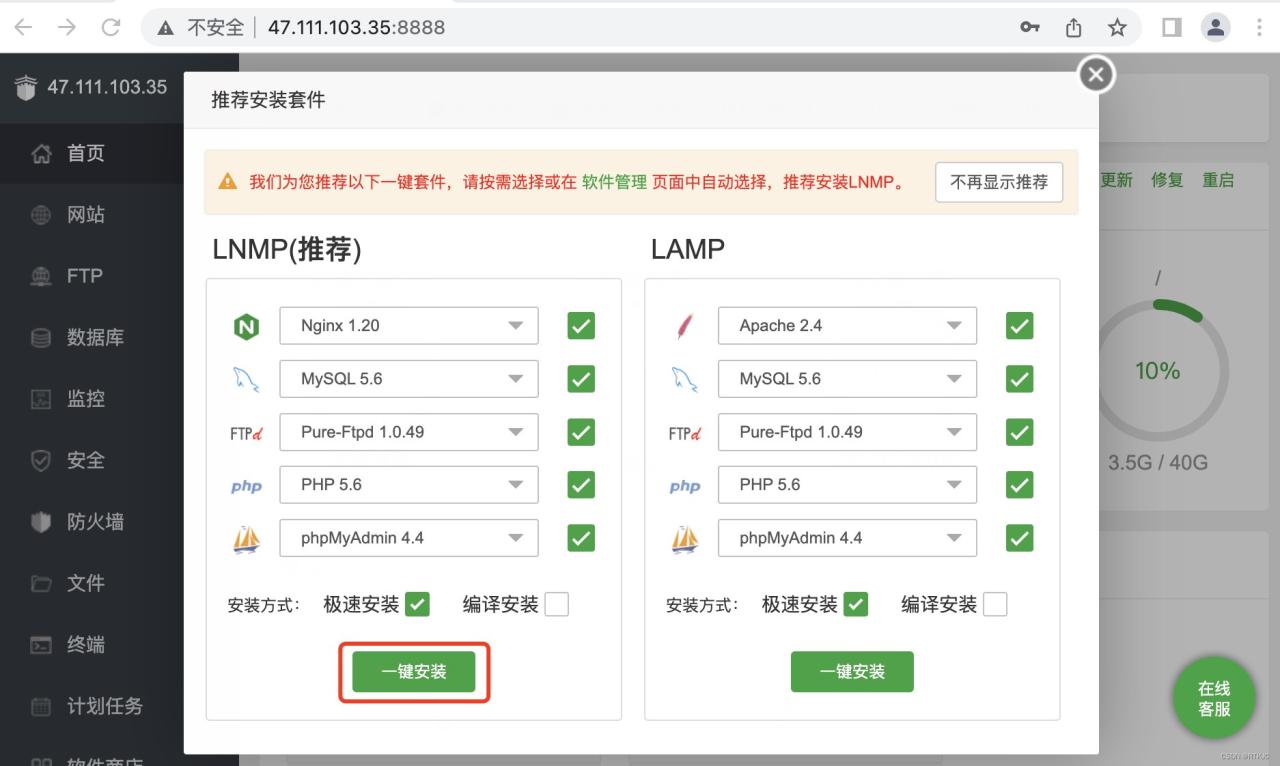Click the Nginx logo icon
The height and width of the screenshot is (766, 1280).
tap(246, 326)
